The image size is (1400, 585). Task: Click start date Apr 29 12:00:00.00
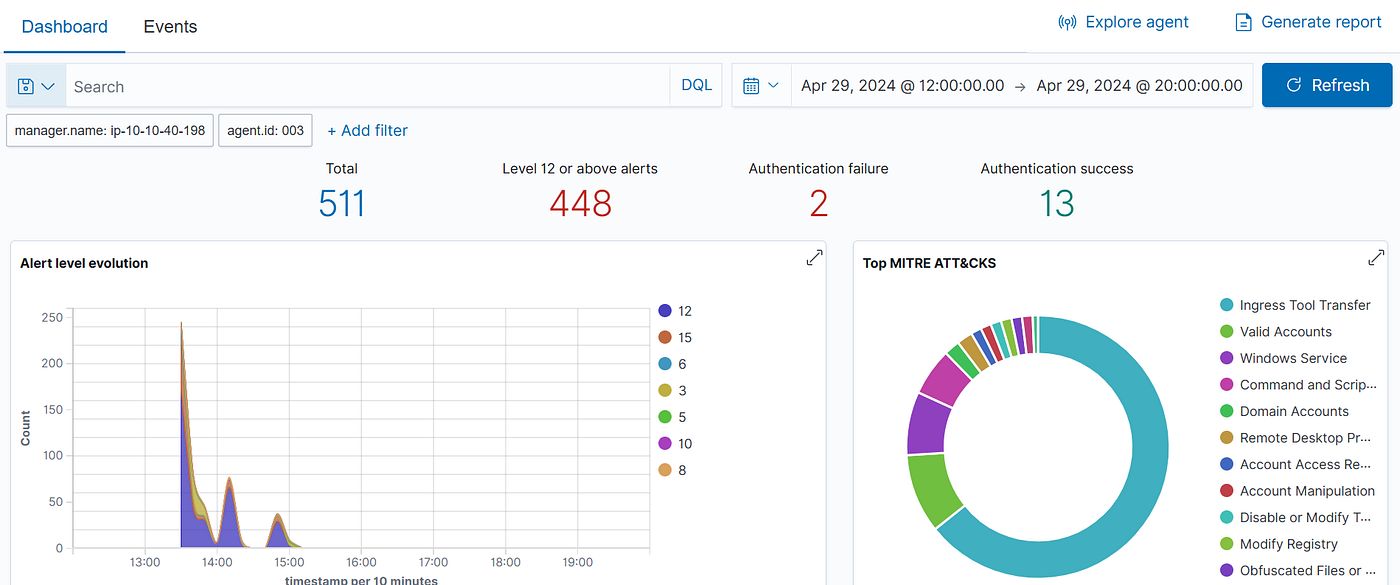coord(903,86)
